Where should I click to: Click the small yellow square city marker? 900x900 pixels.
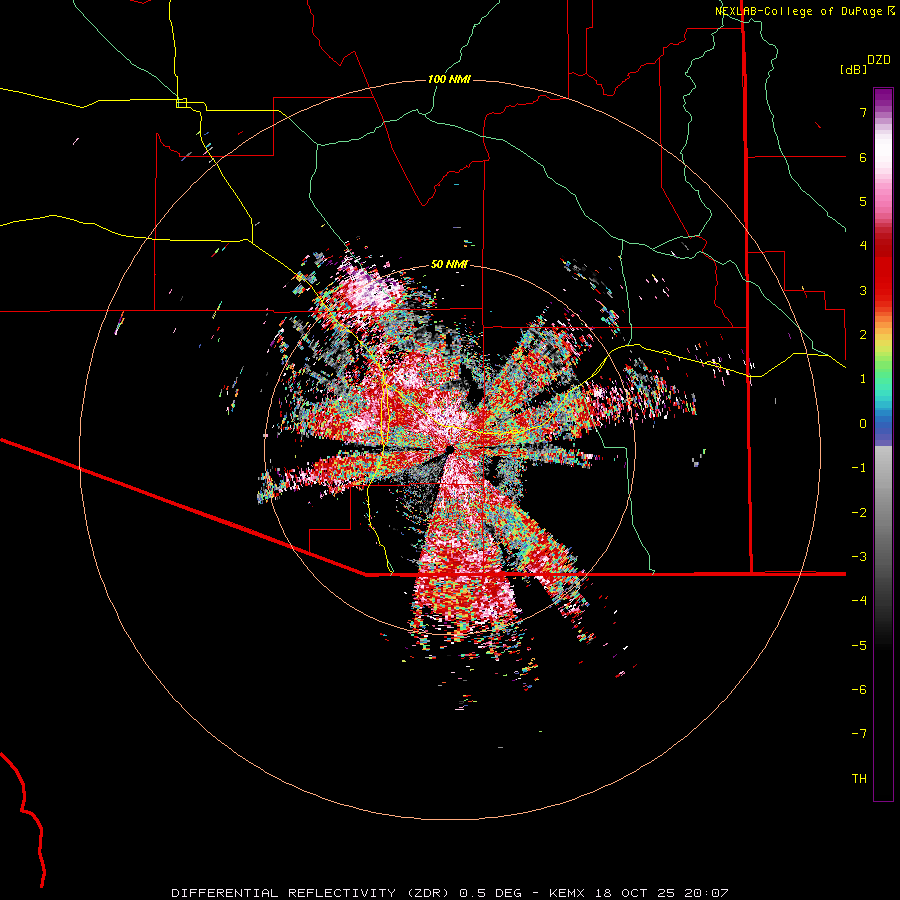(x=181, y=103)
